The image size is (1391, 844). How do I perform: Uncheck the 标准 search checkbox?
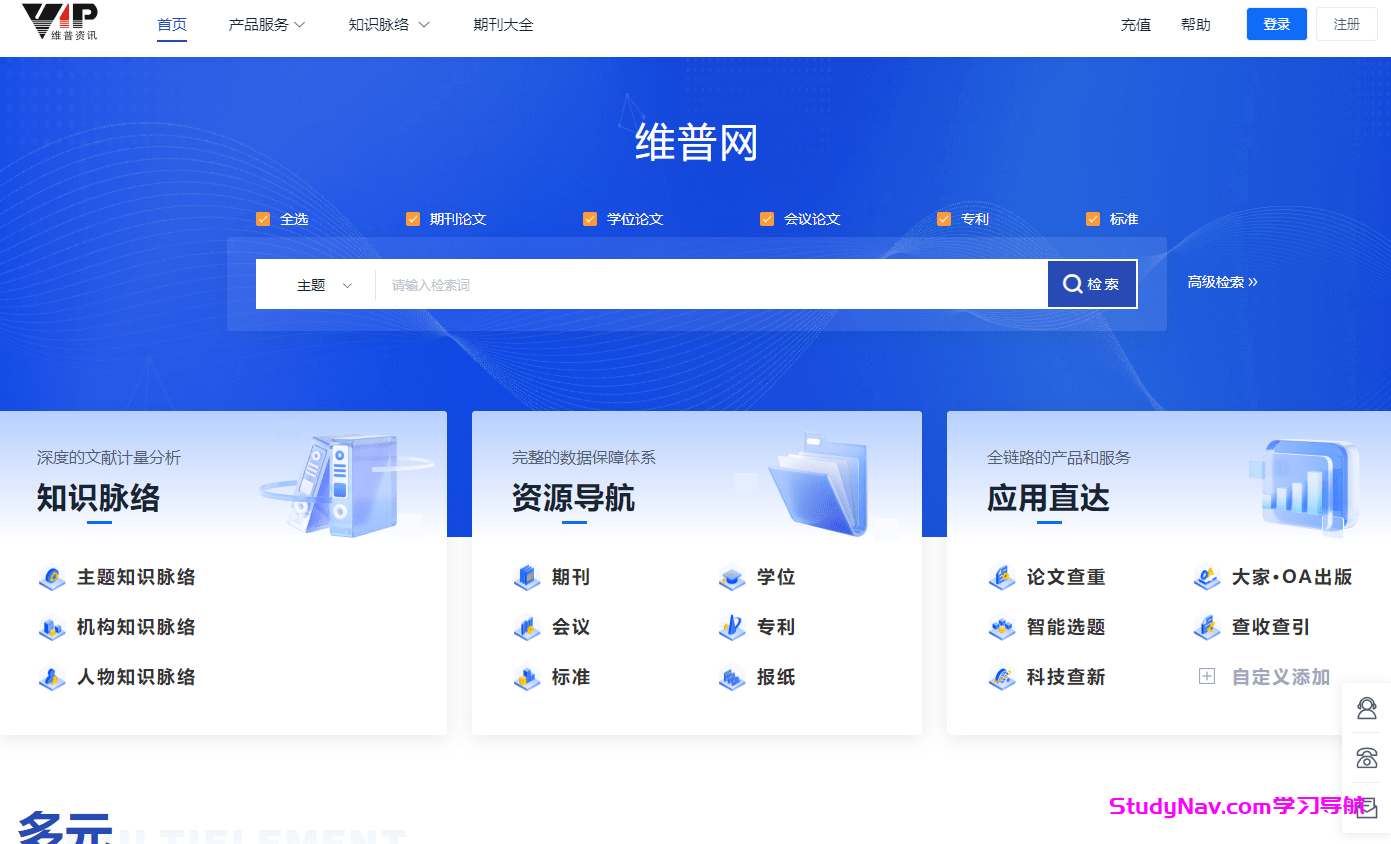(1093, 219)
